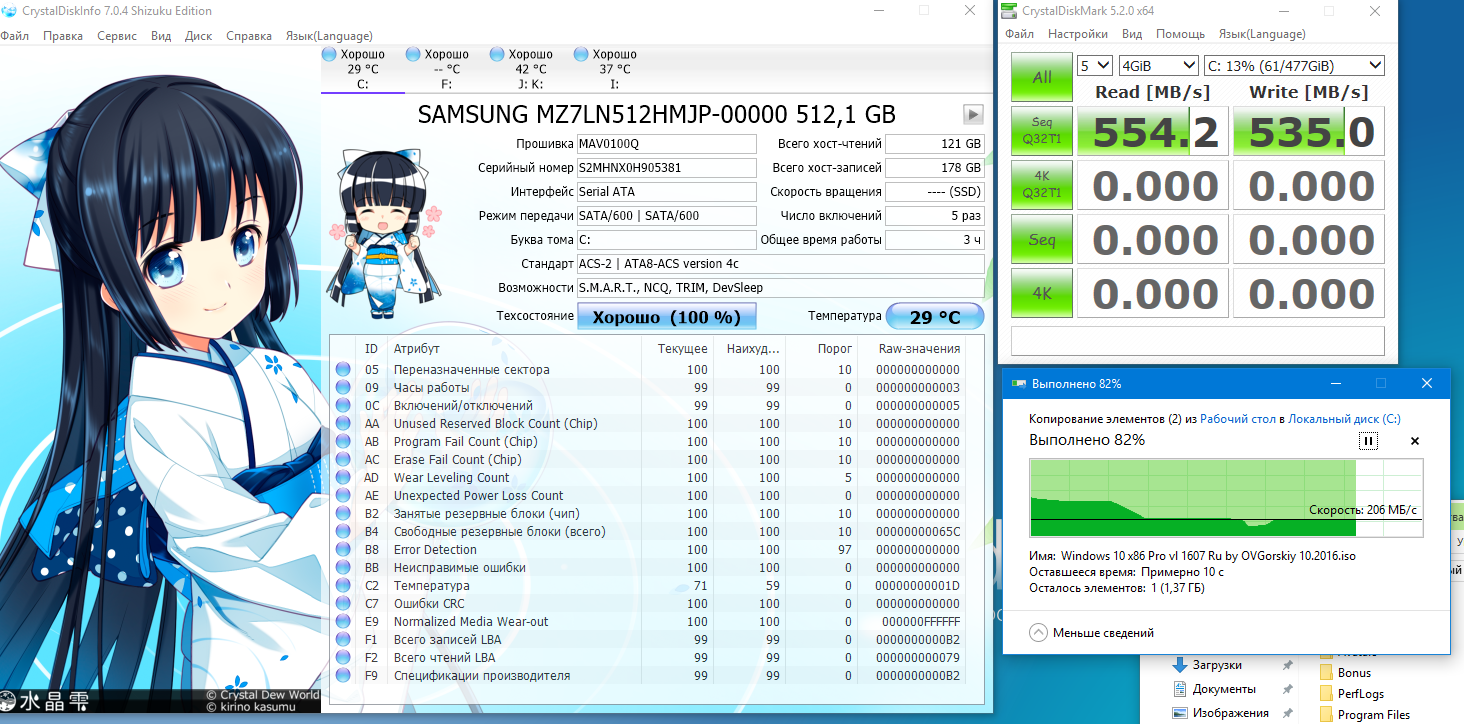Click status orb for Wear Leveling Count row

344,478
